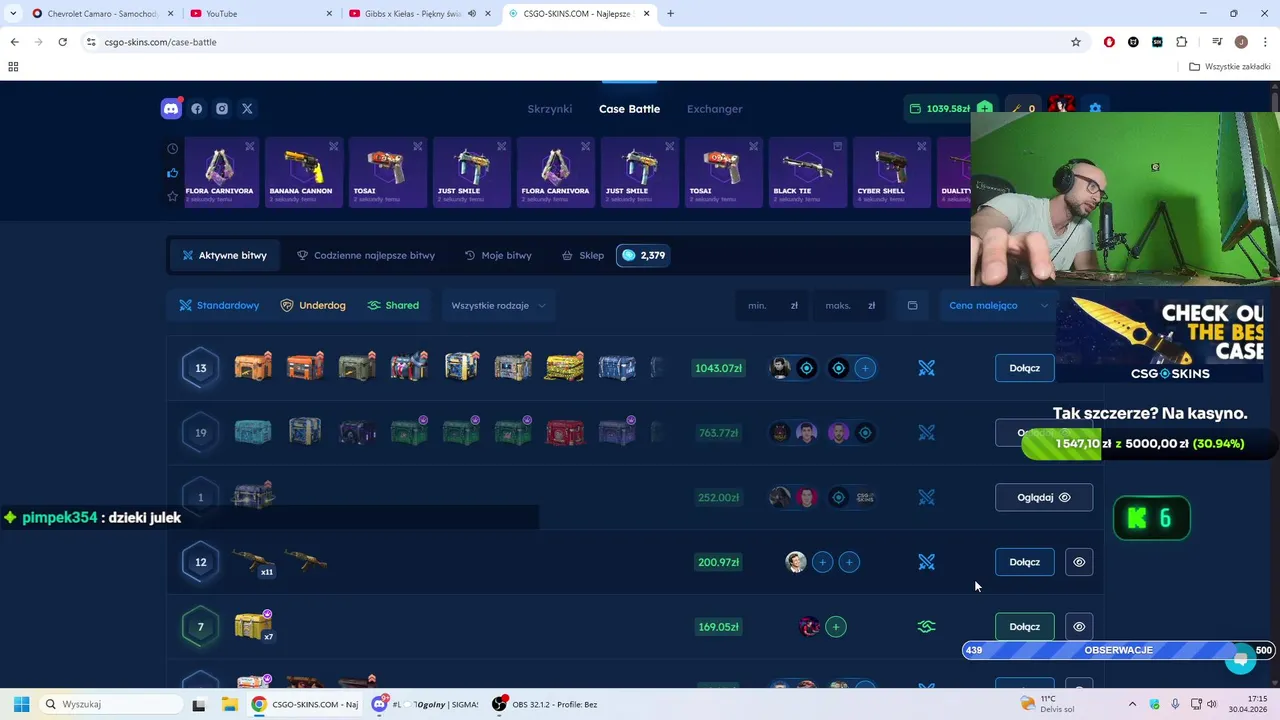Click the min. price input field
The width and height of the screenshot is (1280, 720).
coord(773,305)
